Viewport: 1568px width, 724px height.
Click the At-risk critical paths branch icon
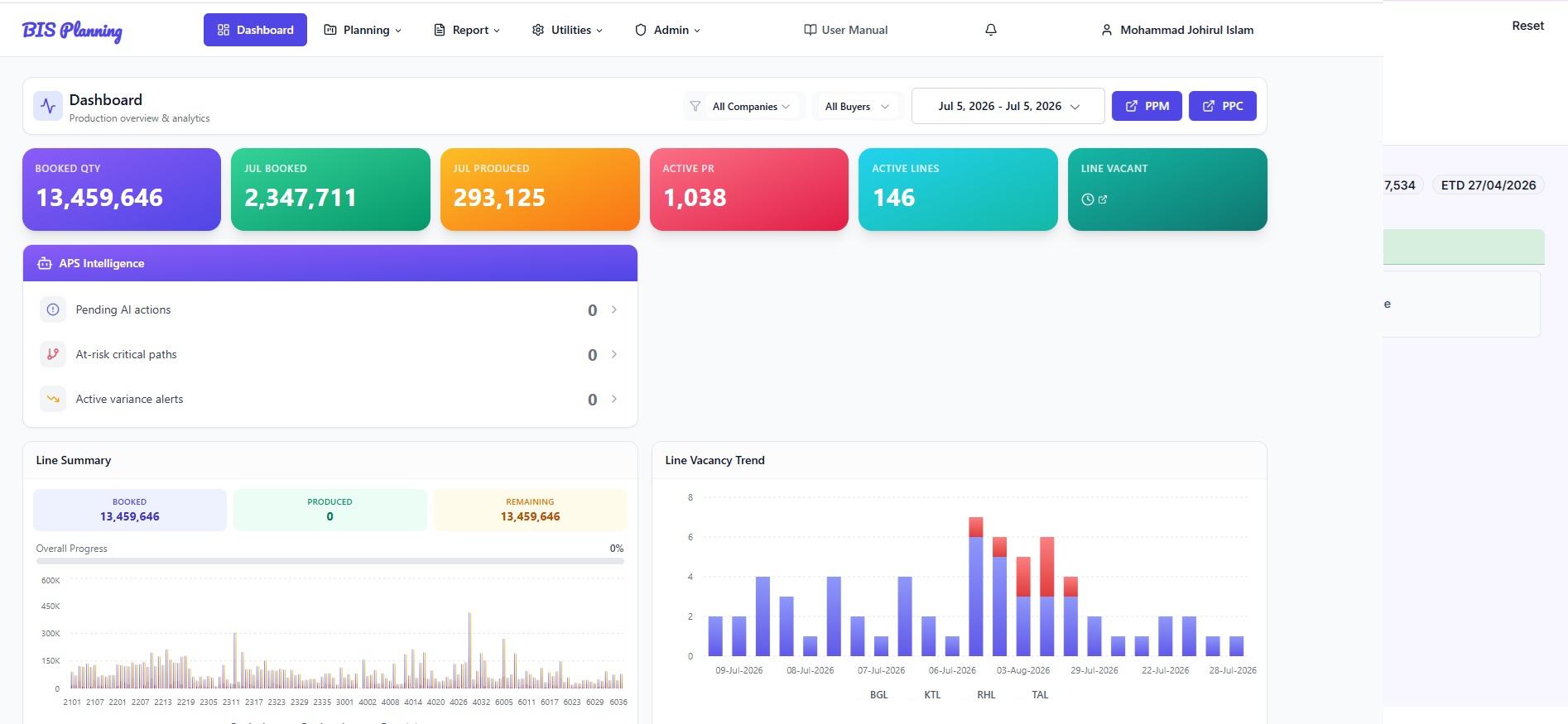[x=53, y=354]
